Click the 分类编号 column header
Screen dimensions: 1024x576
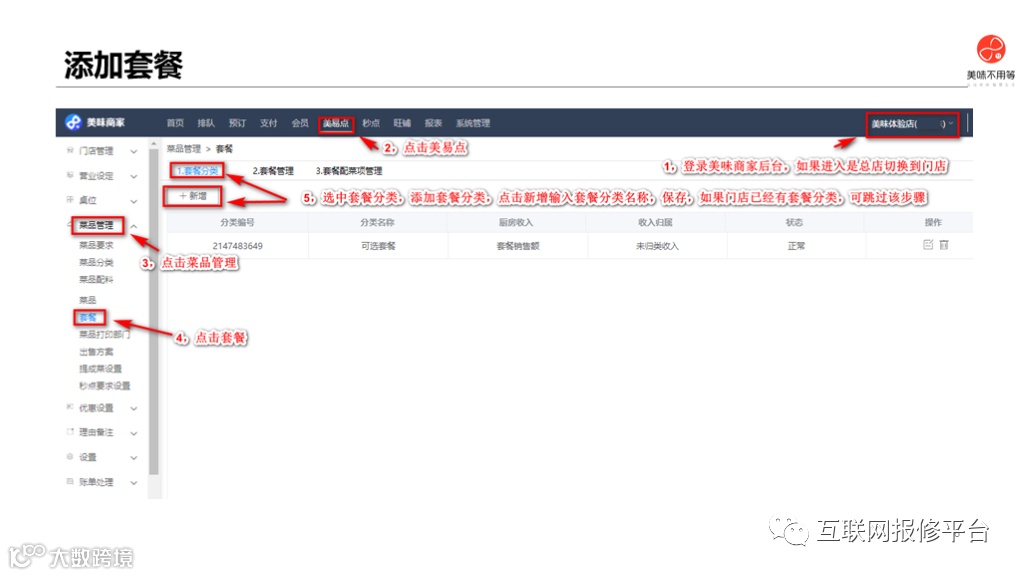point(237,222)
